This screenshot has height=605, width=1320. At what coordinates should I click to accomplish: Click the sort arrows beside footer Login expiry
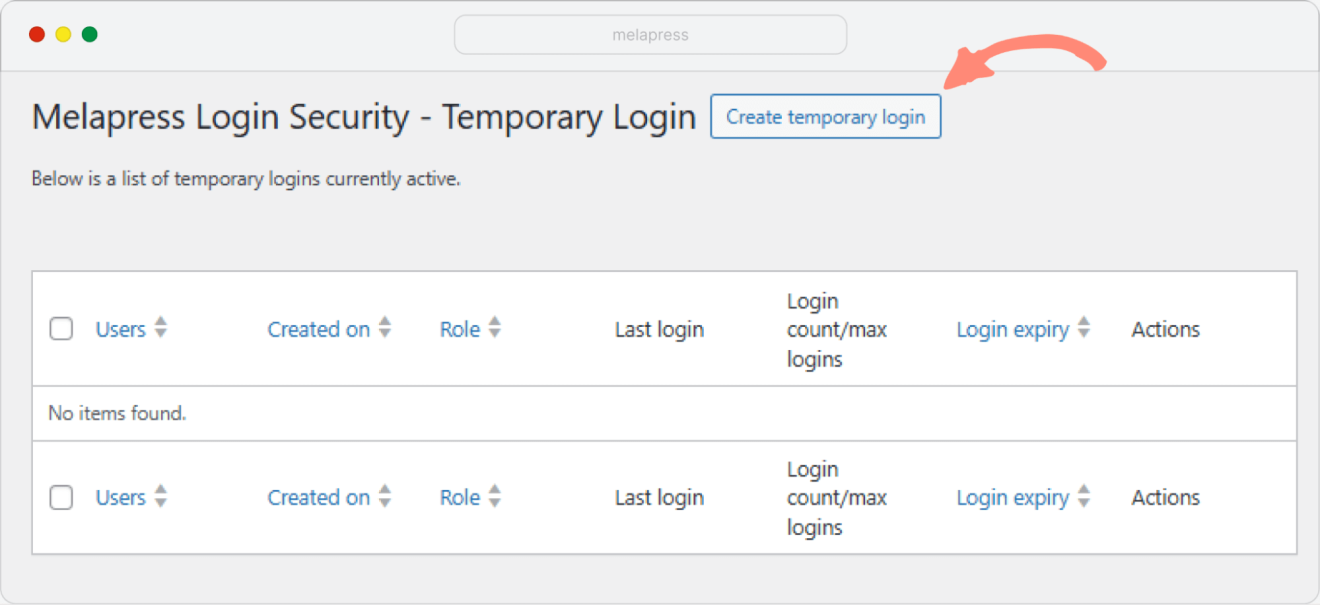(1084, 496)
